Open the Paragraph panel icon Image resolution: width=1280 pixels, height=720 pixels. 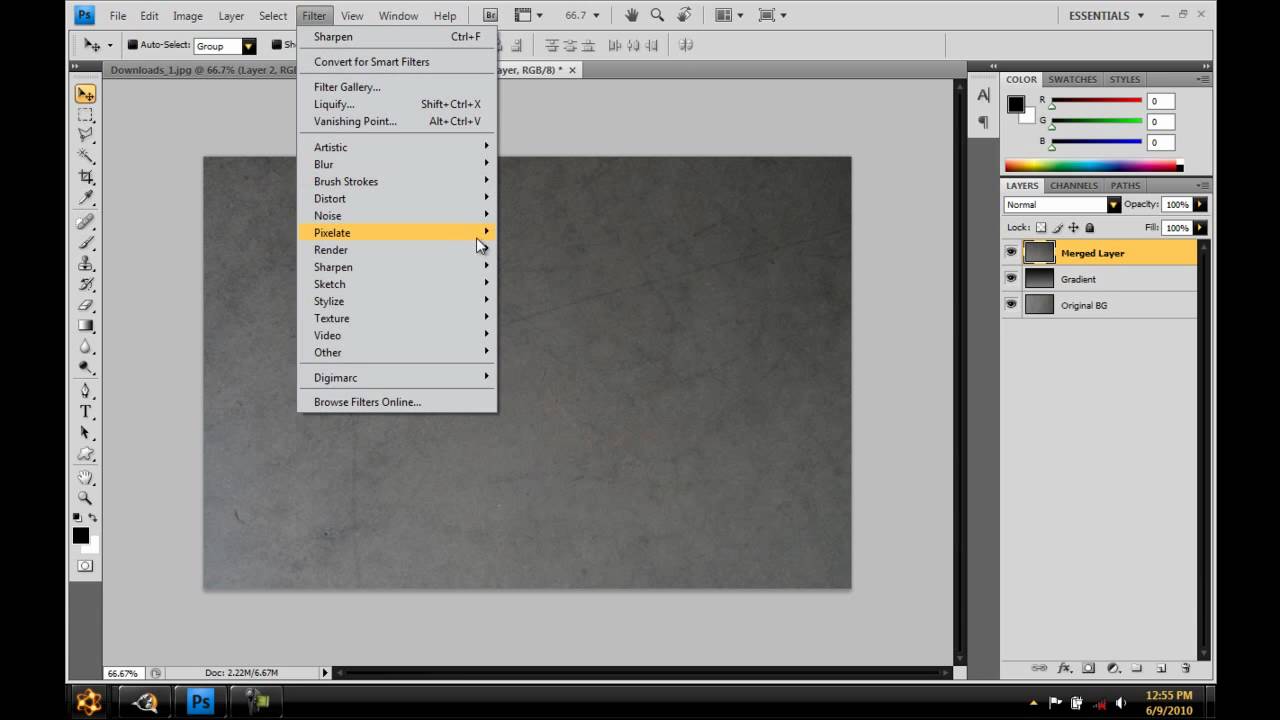pos(983,122)
